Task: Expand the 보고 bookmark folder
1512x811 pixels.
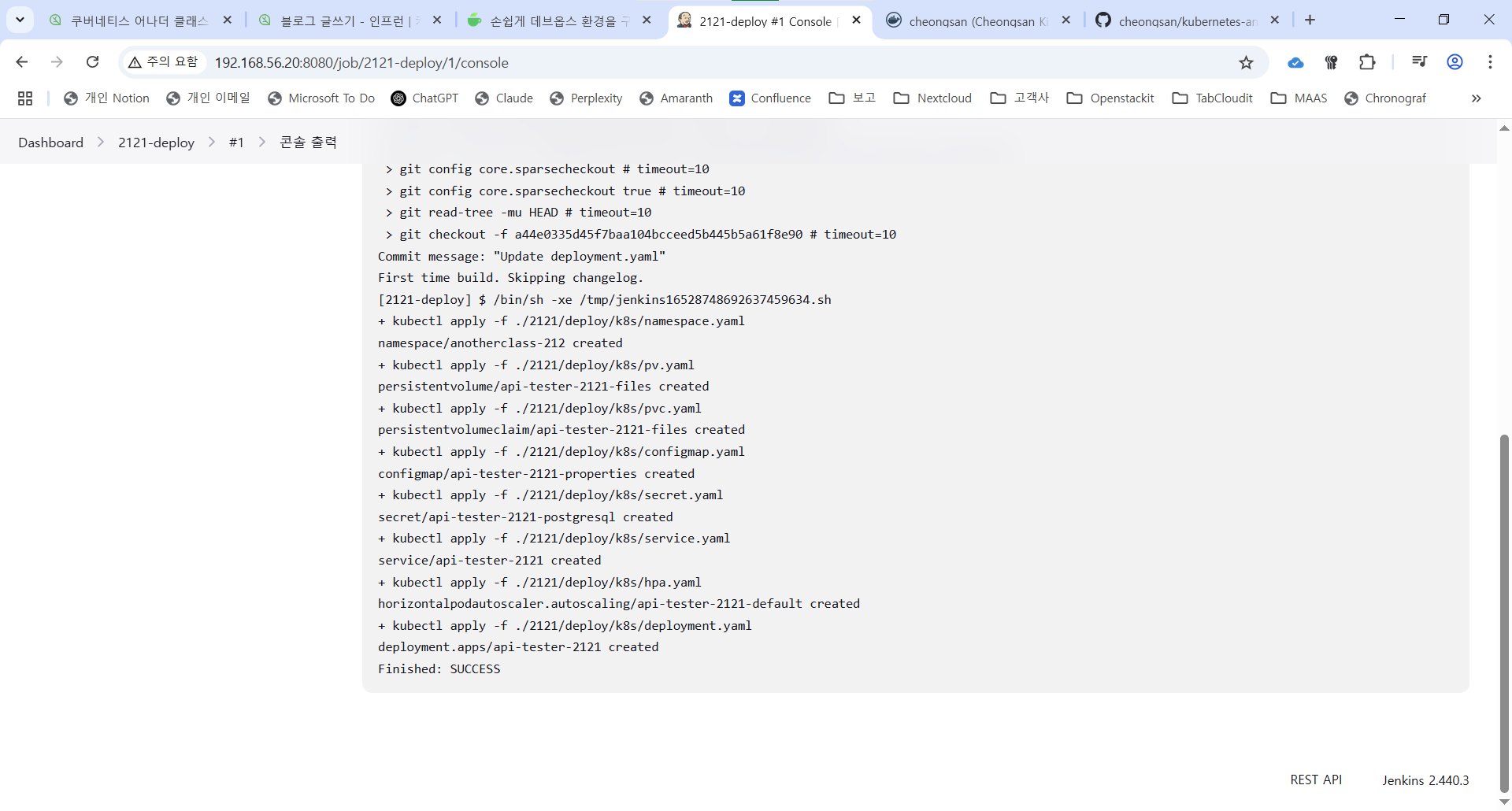Action: click(853, 98)
